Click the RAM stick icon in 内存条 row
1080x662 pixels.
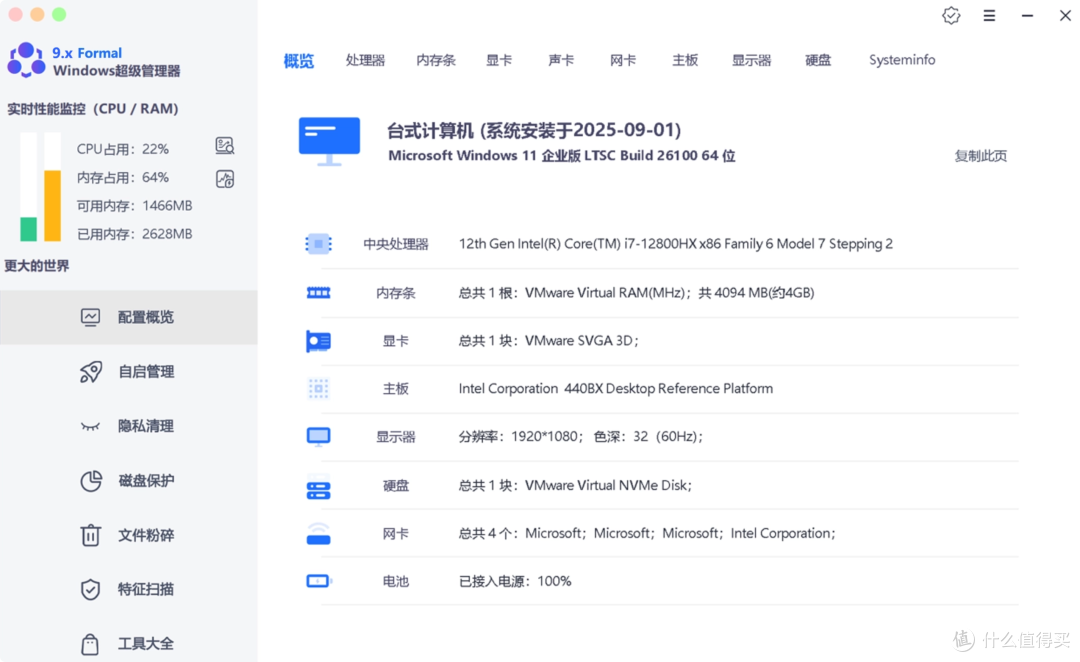[318, 293]
